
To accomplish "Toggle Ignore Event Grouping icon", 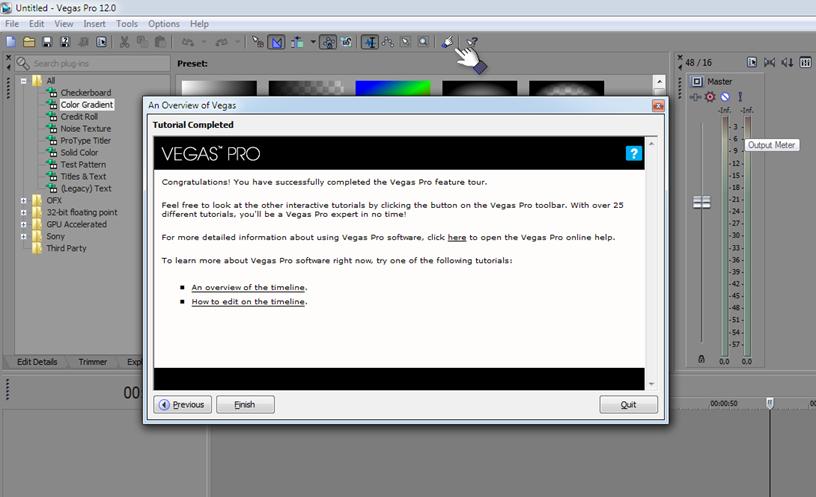I will tap(347, 42).
